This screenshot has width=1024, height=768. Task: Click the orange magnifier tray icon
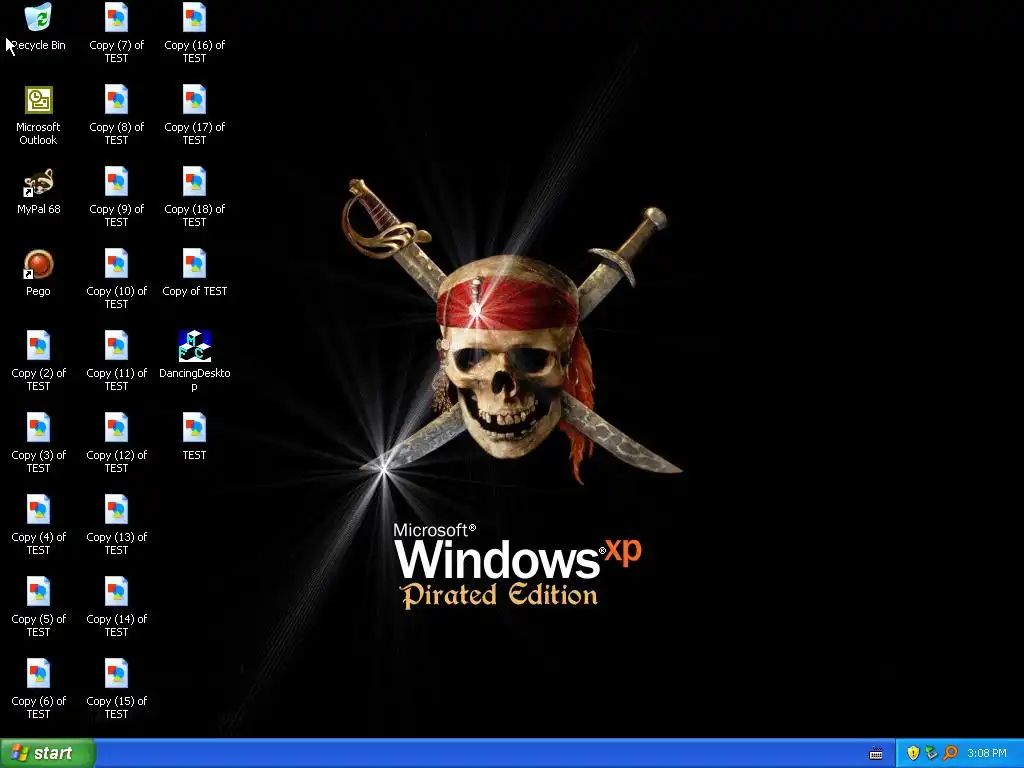(x=950, y=753)
